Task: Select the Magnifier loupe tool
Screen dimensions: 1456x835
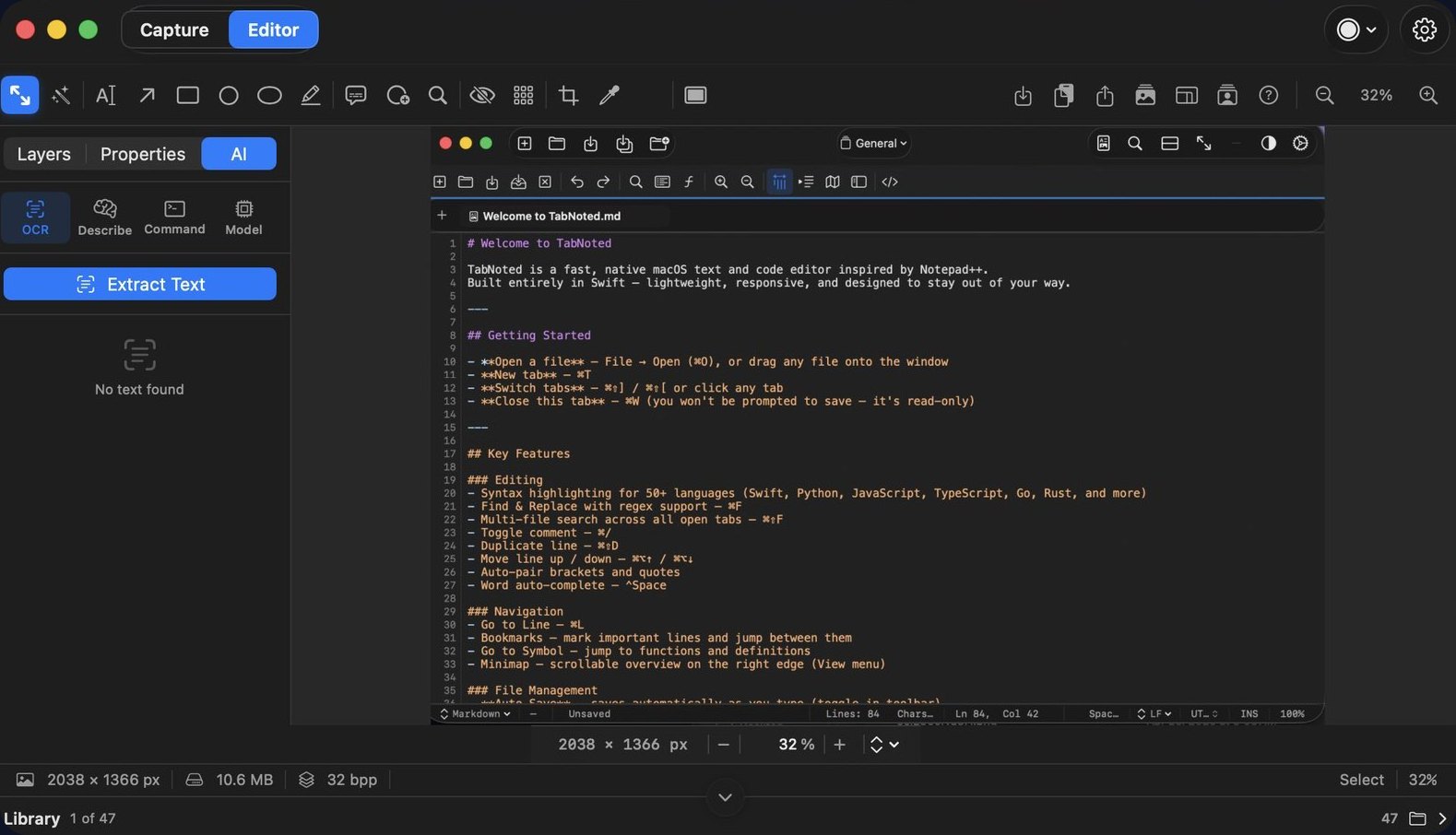Action: pyautogui.click(x=438, y=95)
